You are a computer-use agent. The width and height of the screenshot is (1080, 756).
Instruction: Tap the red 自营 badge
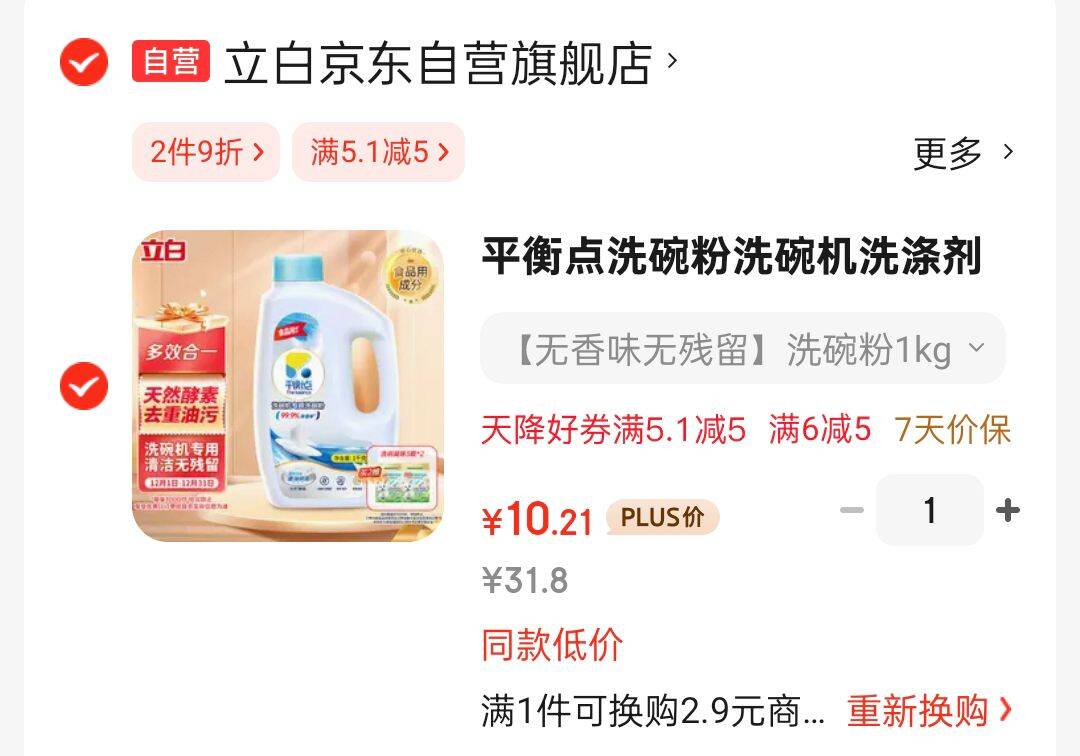click(x=171, y=61)
